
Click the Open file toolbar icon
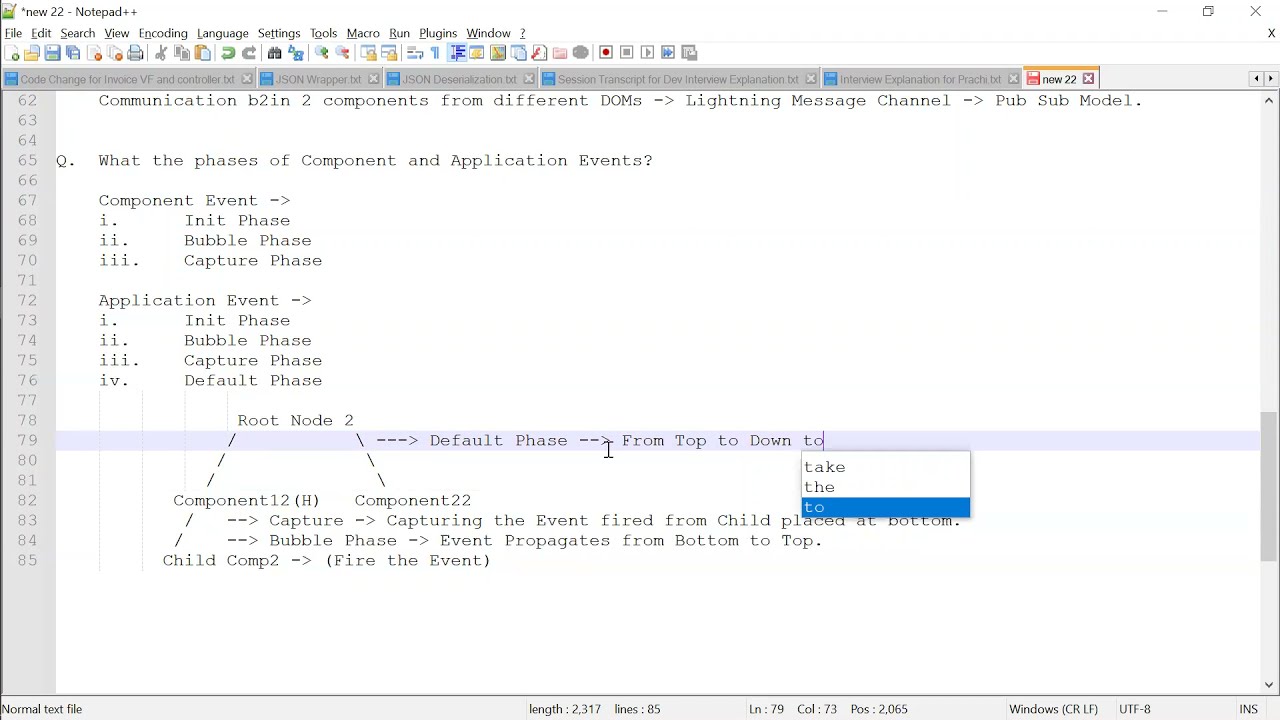[32, 53]
